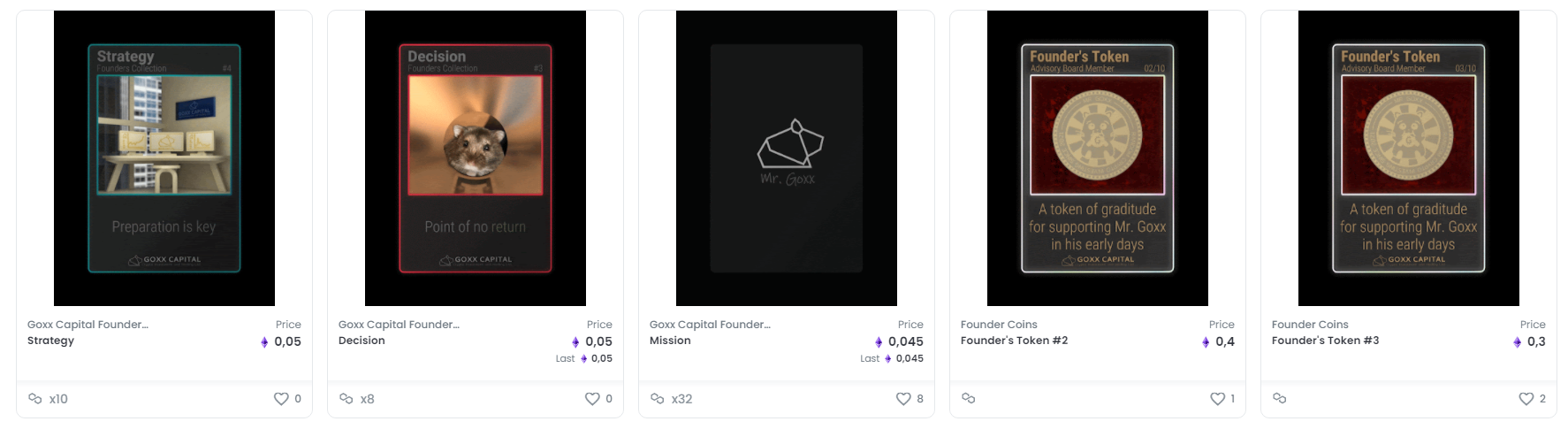This screenshot has width=1568, height=429.
Task: Click chain link icon on Decision card
Action: (x=346, y=399)
